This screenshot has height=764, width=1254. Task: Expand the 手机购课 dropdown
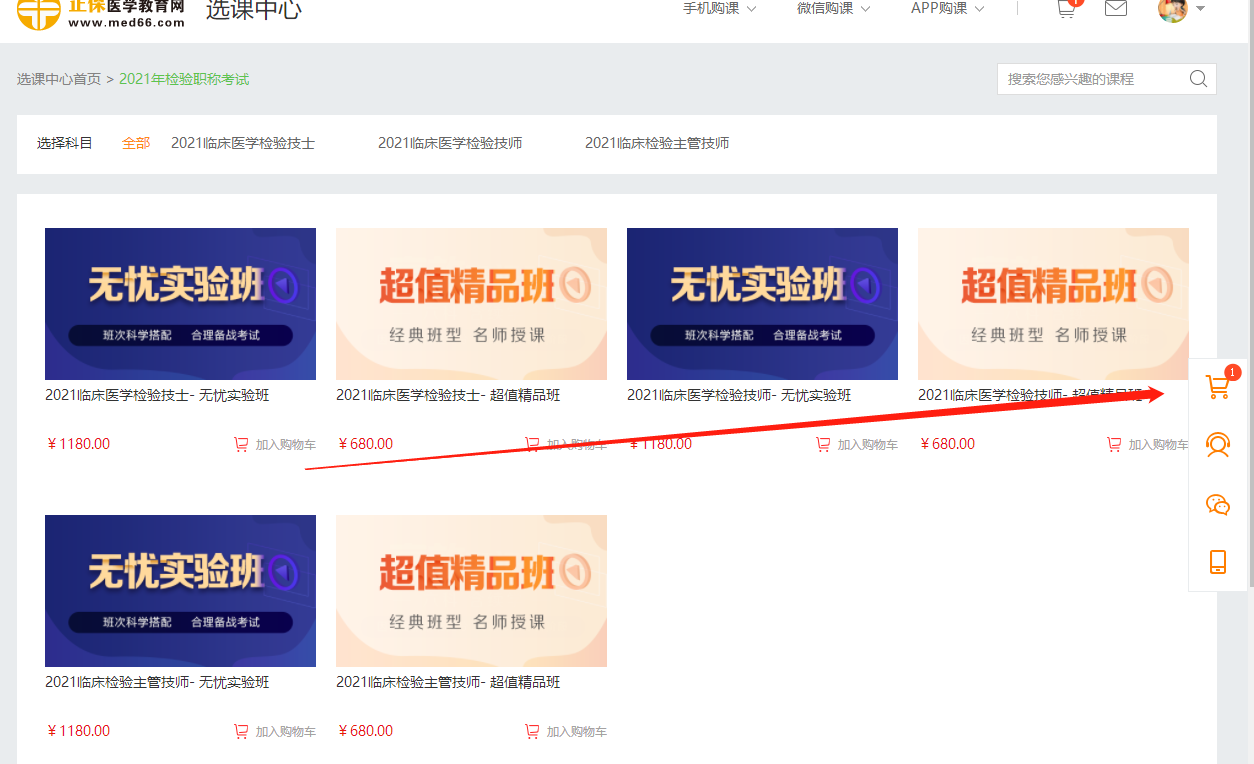[x=719, y=9]
